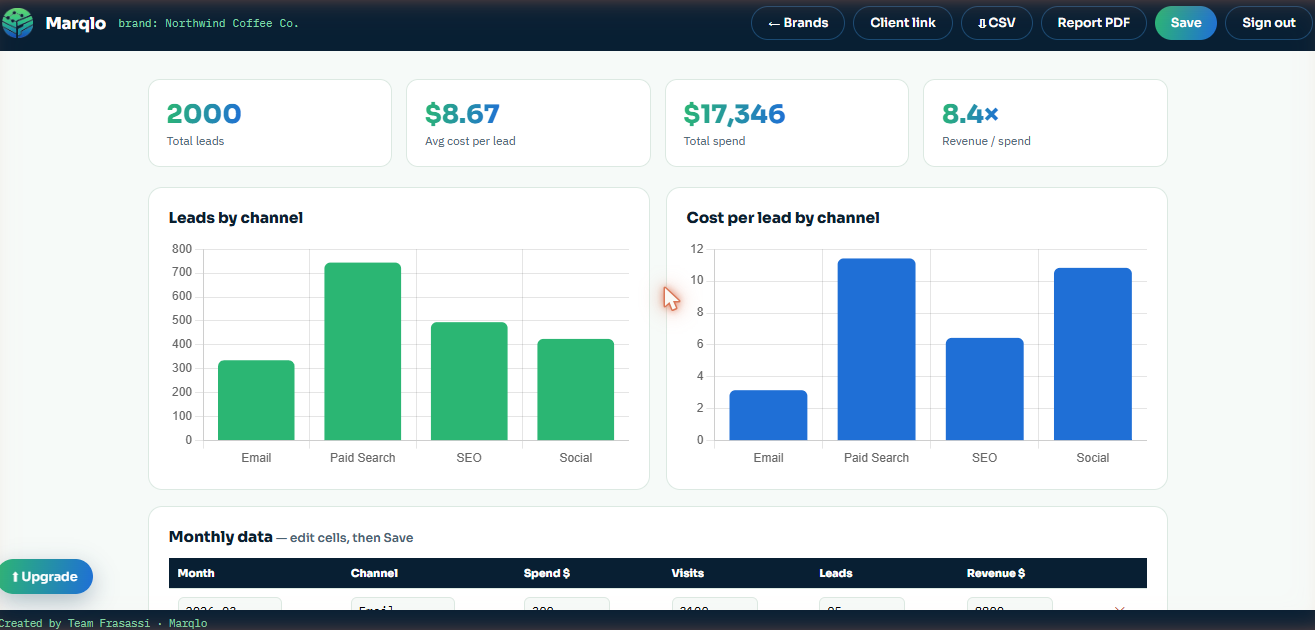Image resolution: width=1315 pixels, height=630 pixels.
Task: Select the 2000 Total leads value
Action: coord(204,114)
